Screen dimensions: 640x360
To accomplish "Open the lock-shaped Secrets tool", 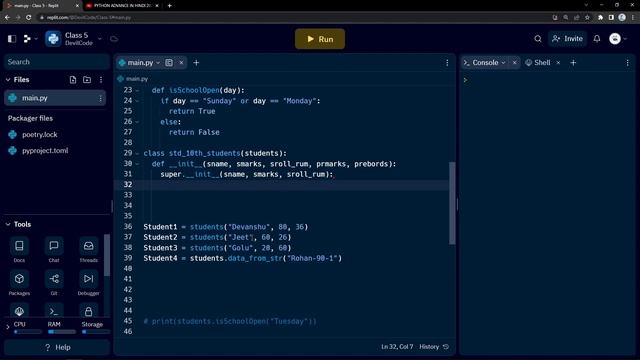I will click(x=89, y=311).
